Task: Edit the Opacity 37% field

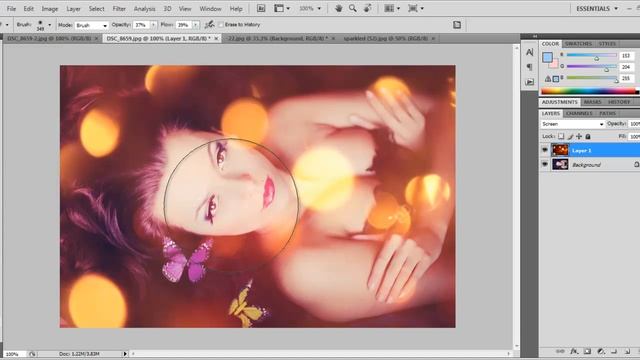Action: 142,25
